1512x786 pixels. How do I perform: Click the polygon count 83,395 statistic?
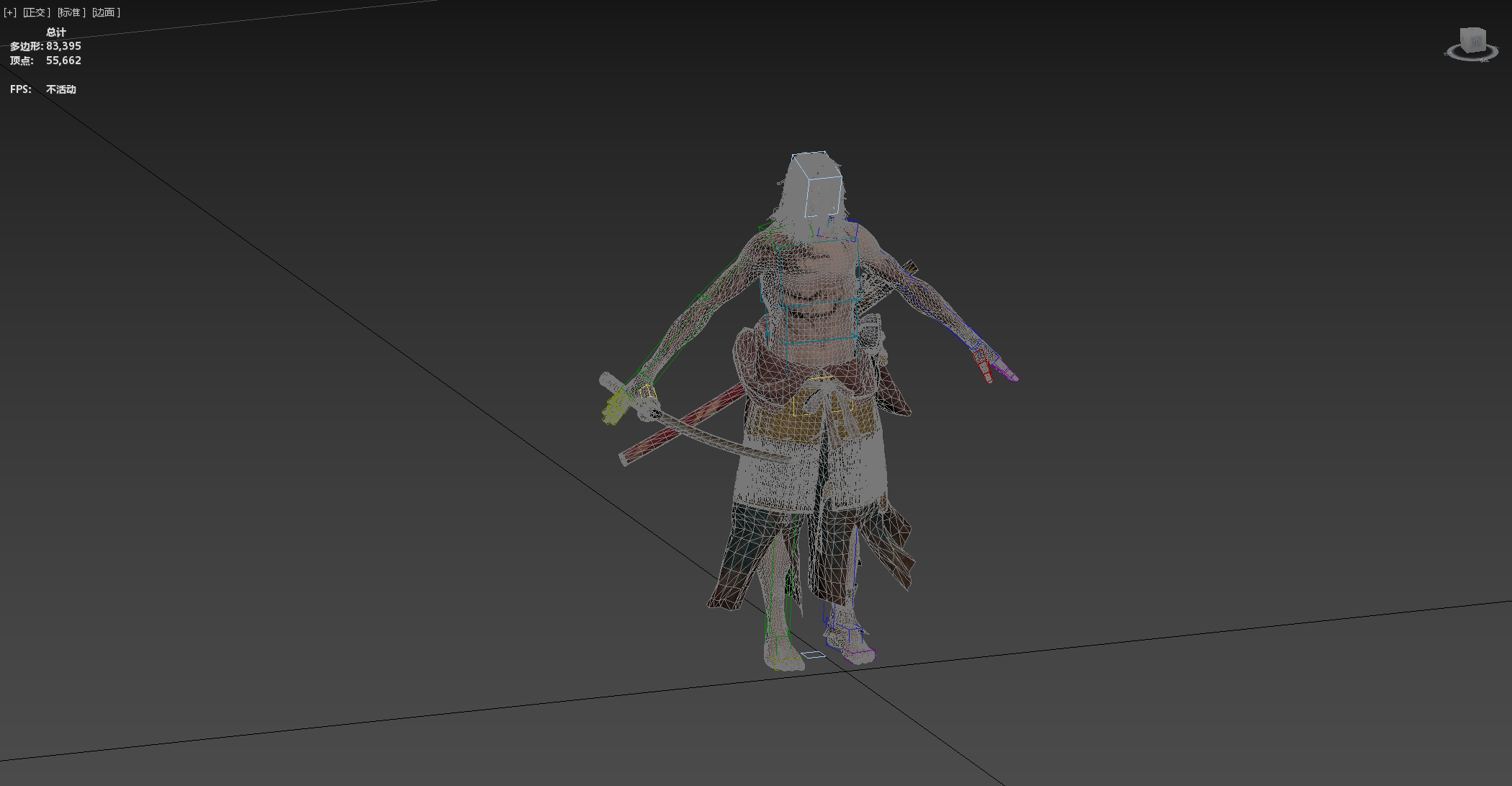[x=63, y=46]
